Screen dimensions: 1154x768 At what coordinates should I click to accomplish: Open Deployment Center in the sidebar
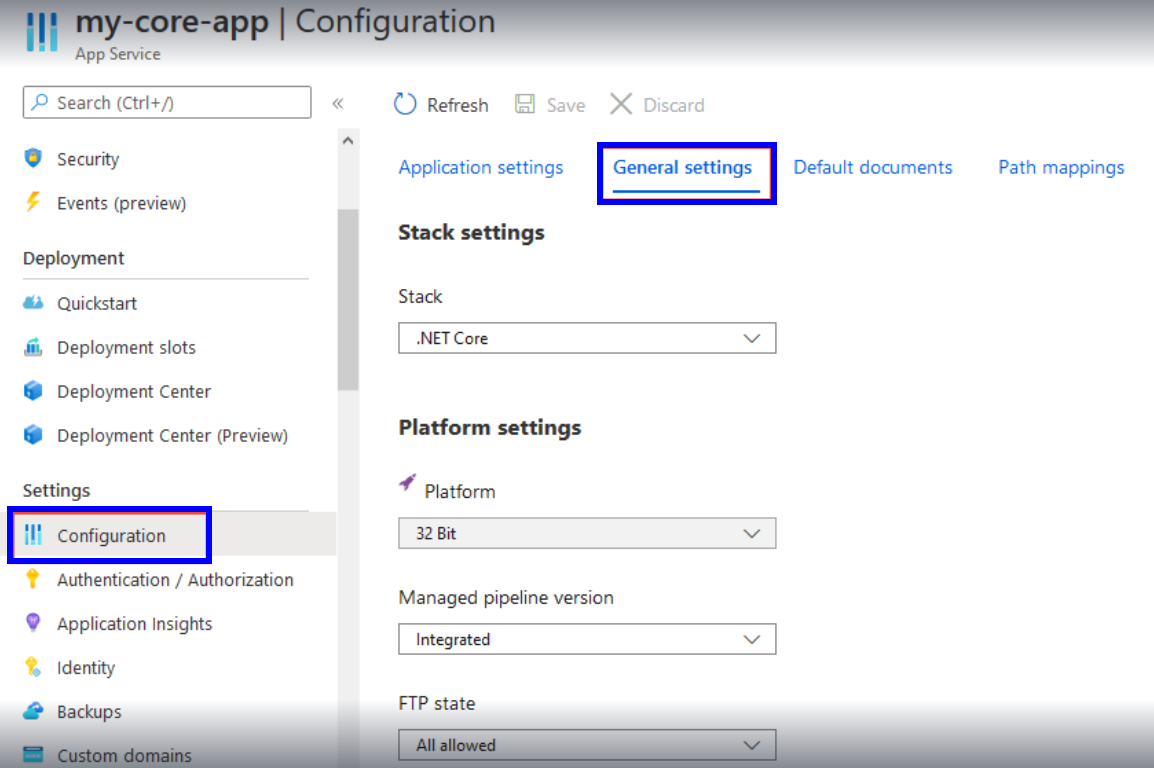(x=134, y=391)
